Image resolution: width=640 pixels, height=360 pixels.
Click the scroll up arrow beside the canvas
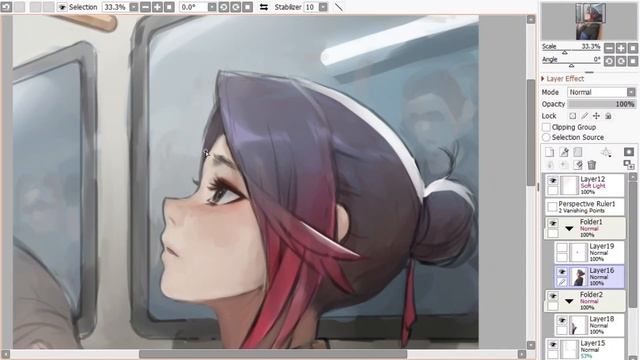tap(531, 19)
